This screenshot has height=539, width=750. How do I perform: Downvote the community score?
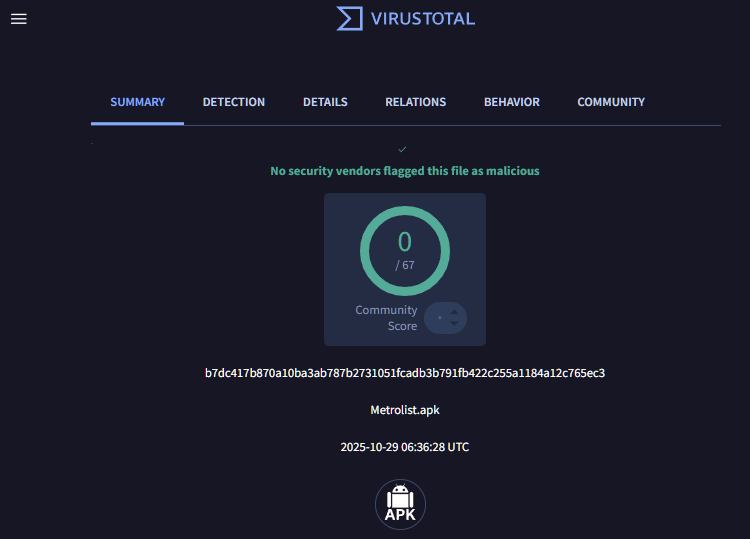455,324
